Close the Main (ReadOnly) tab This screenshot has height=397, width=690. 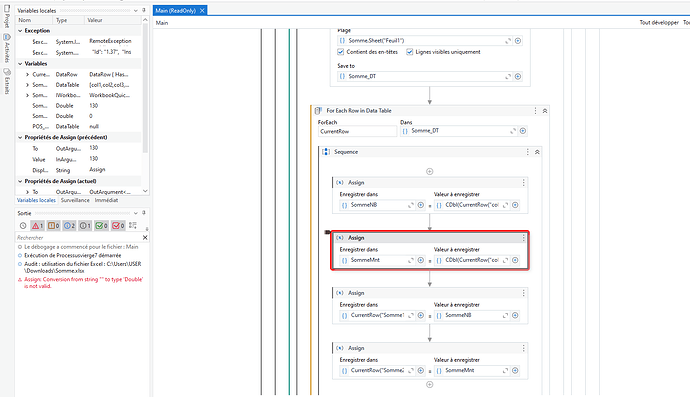[x=202, y=11]
